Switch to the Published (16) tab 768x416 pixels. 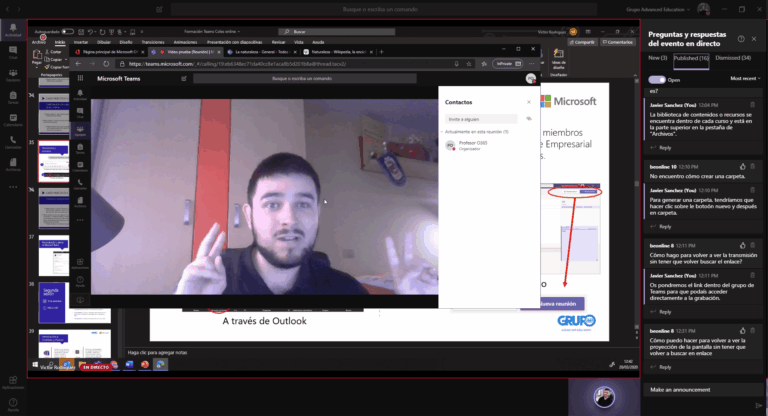pyautogui.click(x=691, y=58)
